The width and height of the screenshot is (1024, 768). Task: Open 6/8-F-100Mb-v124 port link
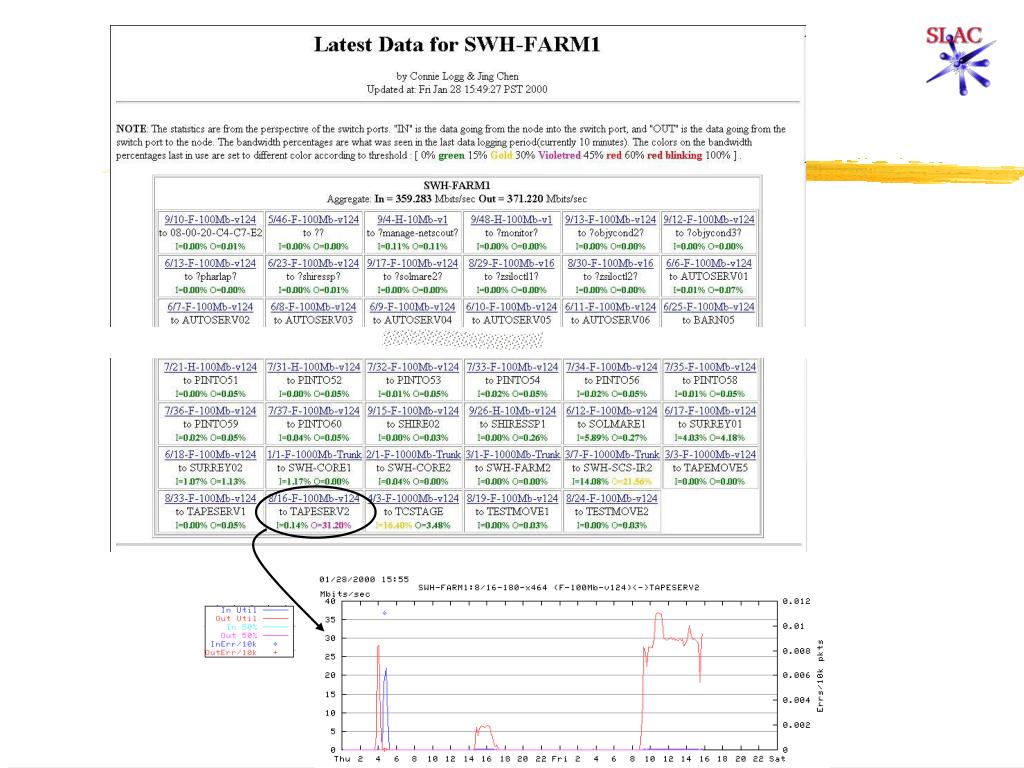click(313, 307)
